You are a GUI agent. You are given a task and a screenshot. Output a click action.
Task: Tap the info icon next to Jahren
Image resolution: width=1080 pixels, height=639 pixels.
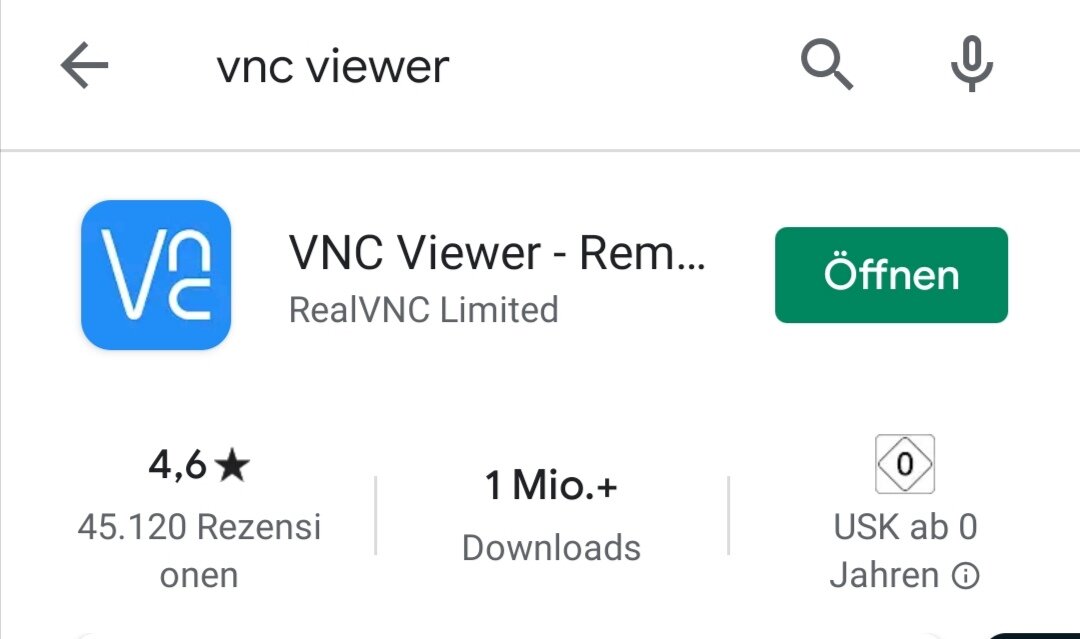[966, 576]
